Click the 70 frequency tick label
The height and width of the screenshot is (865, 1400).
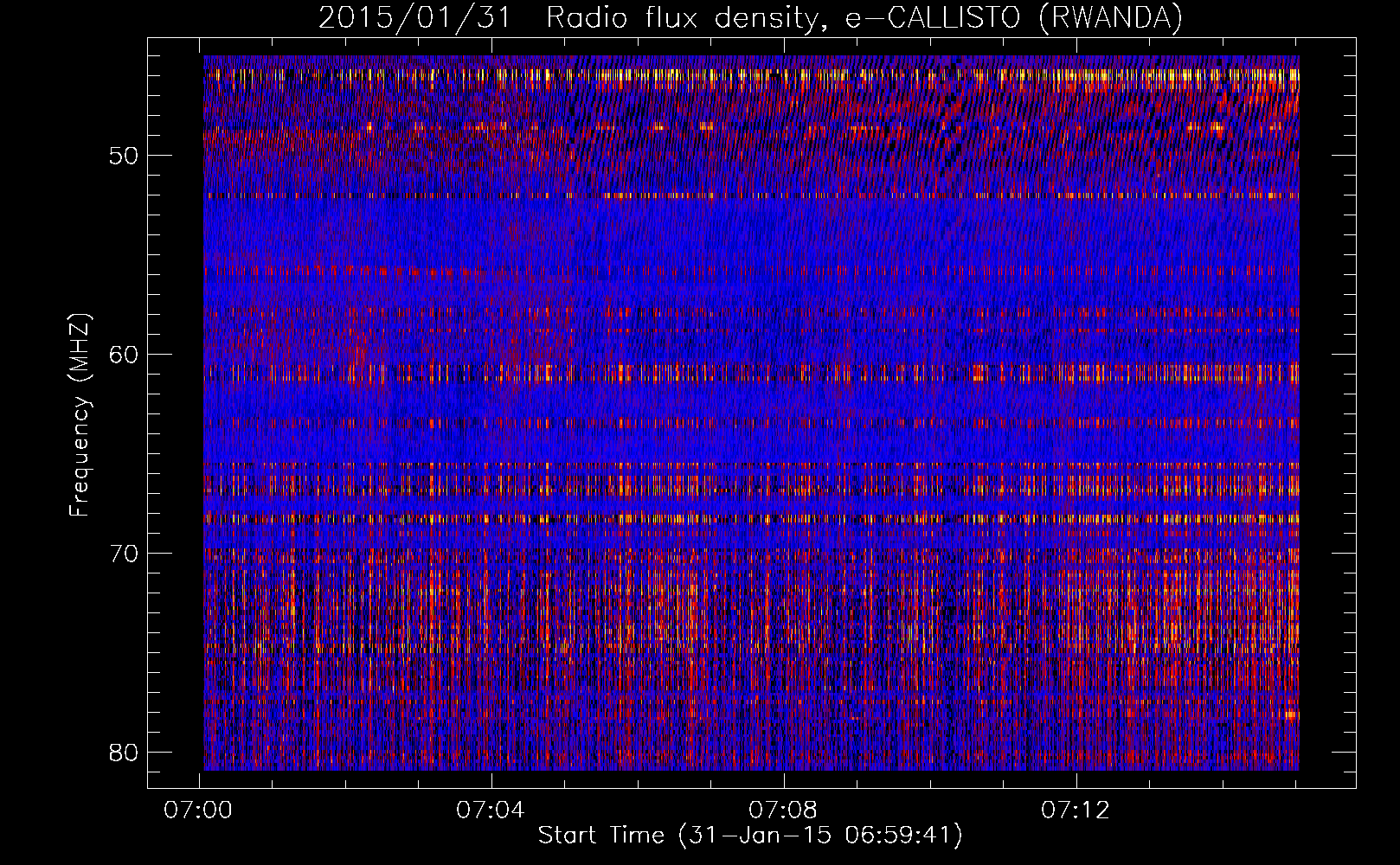tap(124, 554)
